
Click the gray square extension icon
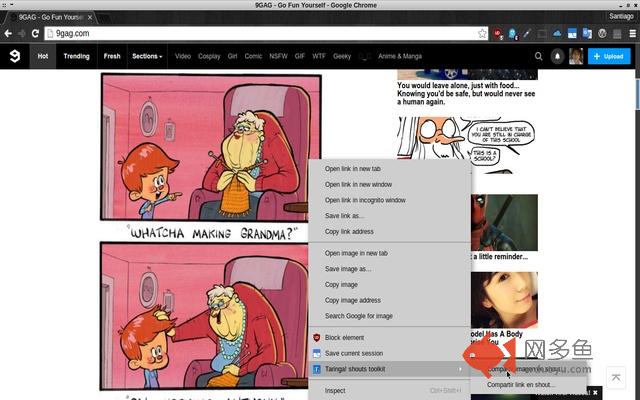pos(617,33)
